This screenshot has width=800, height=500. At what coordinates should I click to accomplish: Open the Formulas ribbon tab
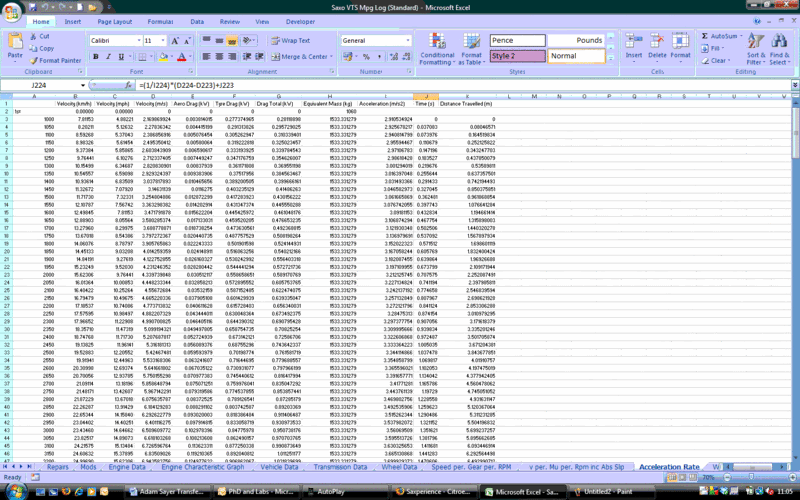tap(160, 22)
